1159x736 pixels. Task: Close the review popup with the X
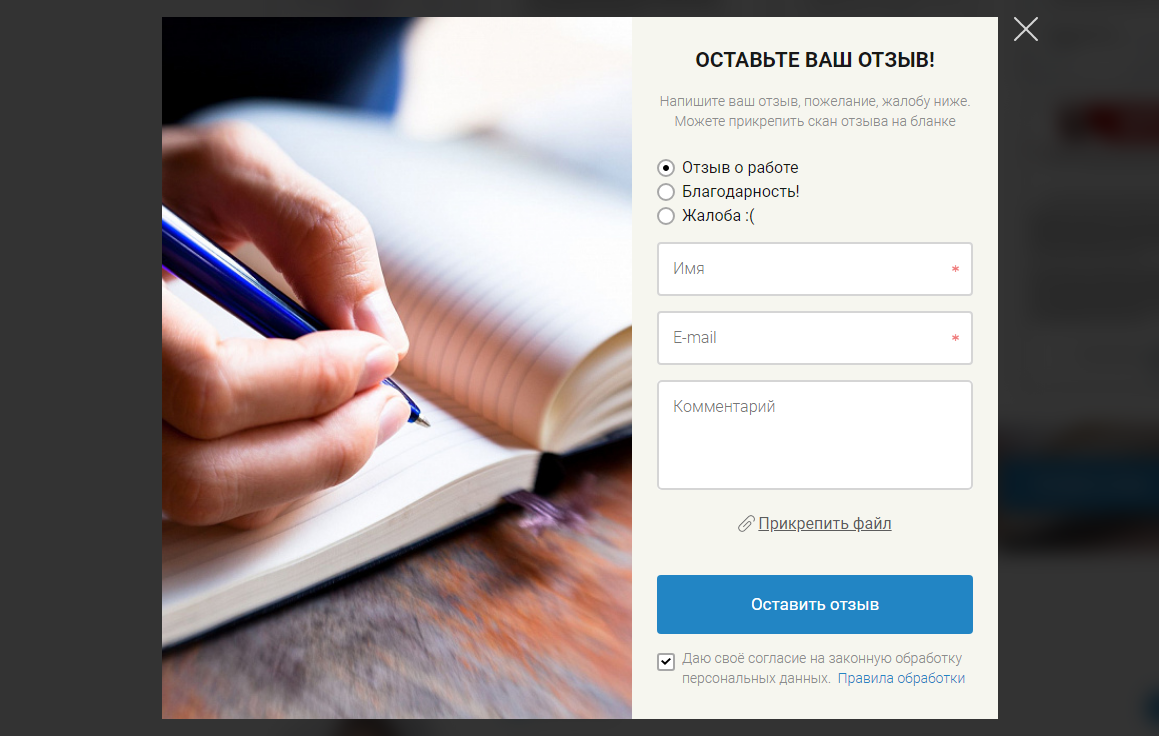(x=1025, y=30)
